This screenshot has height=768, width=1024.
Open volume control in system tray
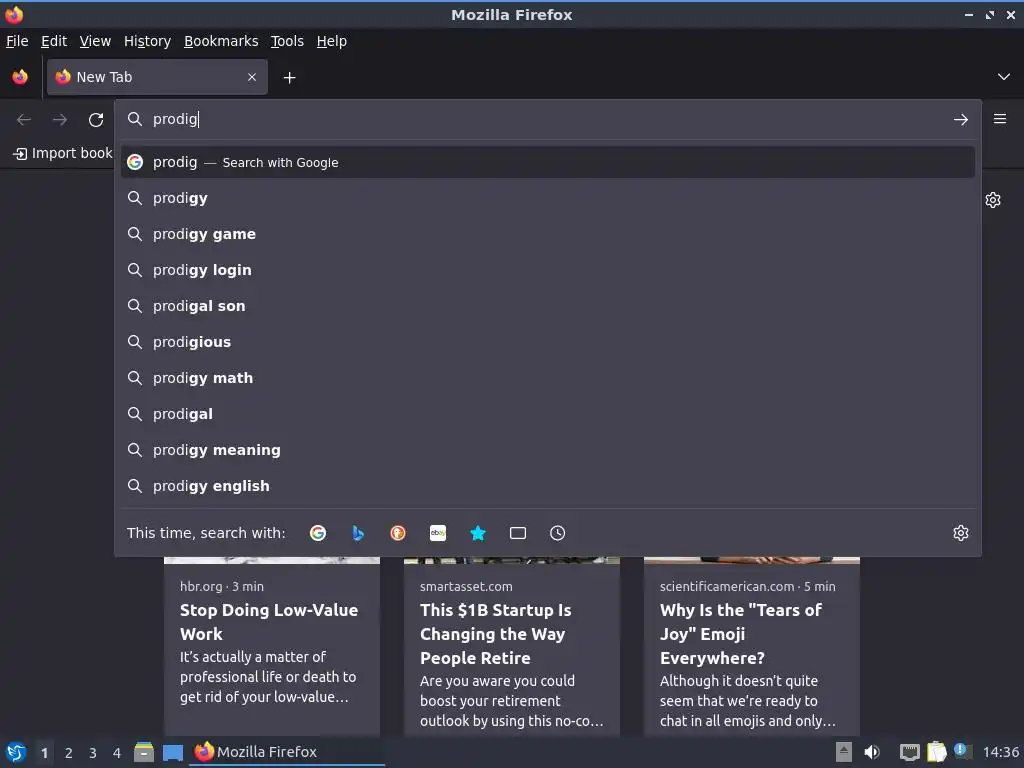(872, 752)
